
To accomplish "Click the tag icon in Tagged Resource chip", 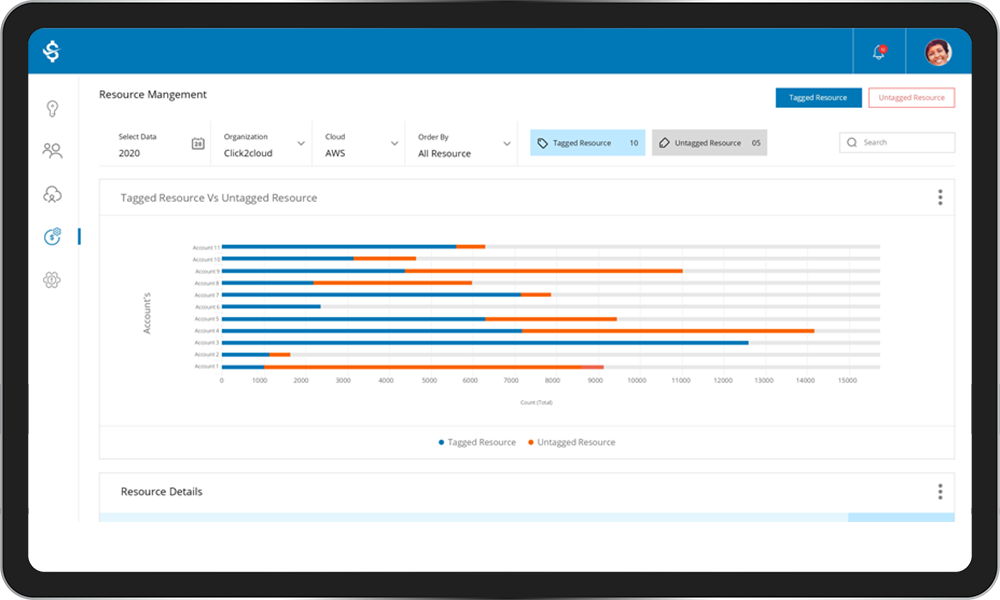I will pos(543,143).
